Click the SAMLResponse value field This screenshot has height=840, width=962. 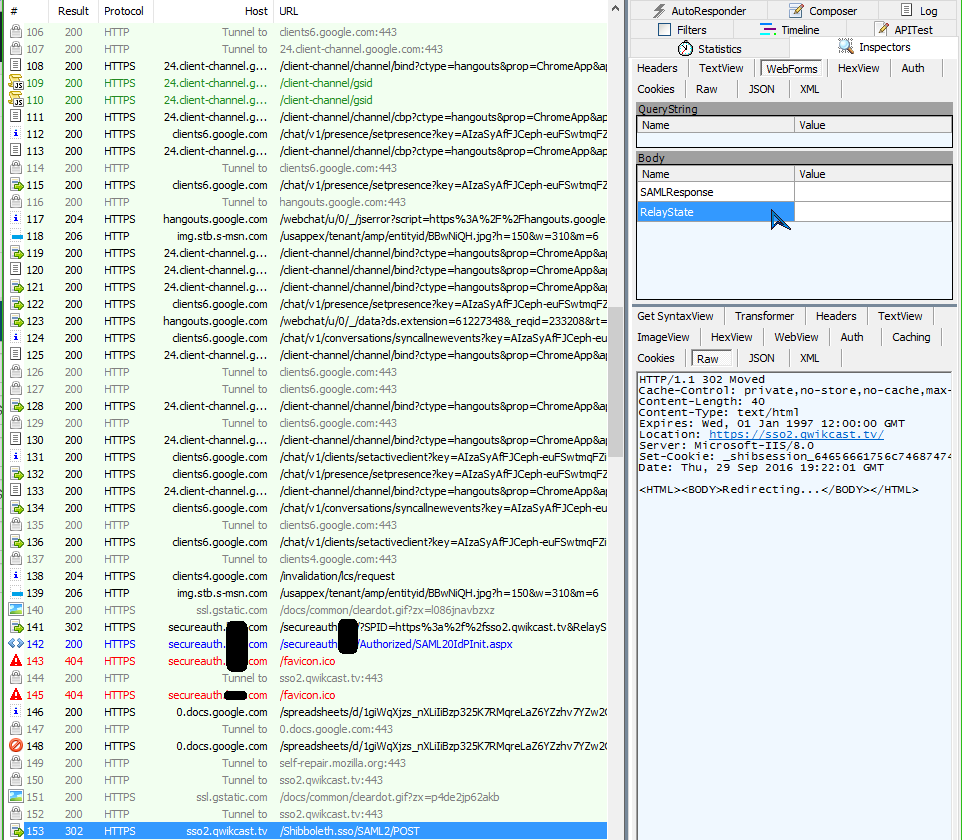coord(873,192)
